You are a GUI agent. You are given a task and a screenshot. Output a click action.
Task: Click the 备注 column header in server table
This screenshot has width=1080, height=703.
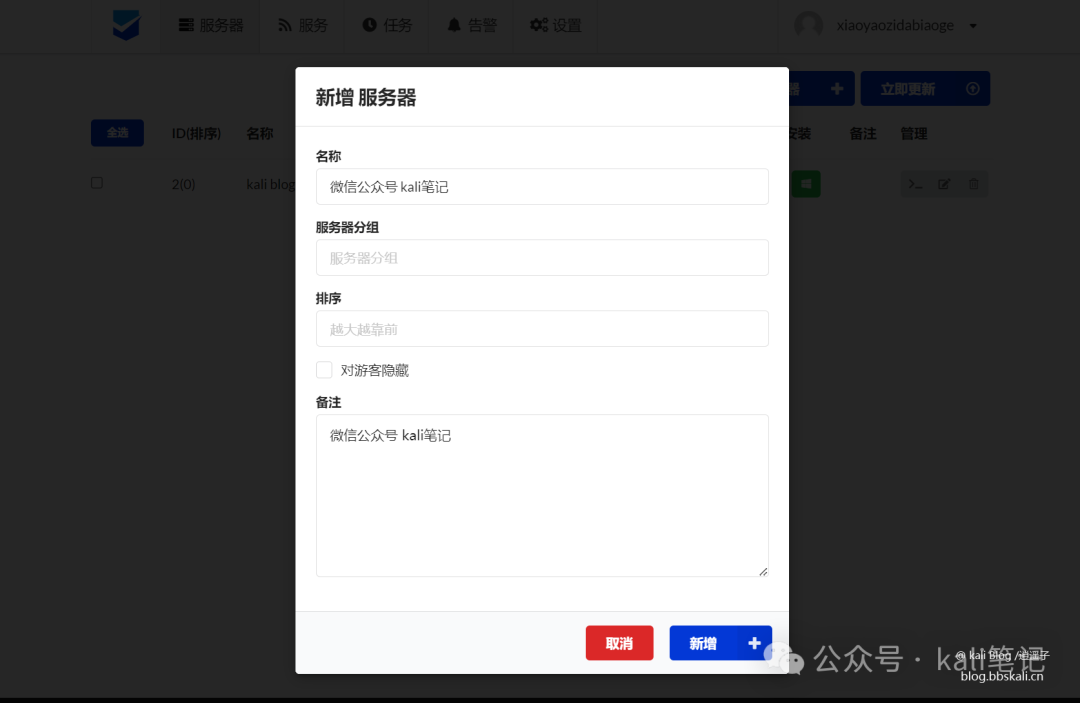[x=863, y=134]
